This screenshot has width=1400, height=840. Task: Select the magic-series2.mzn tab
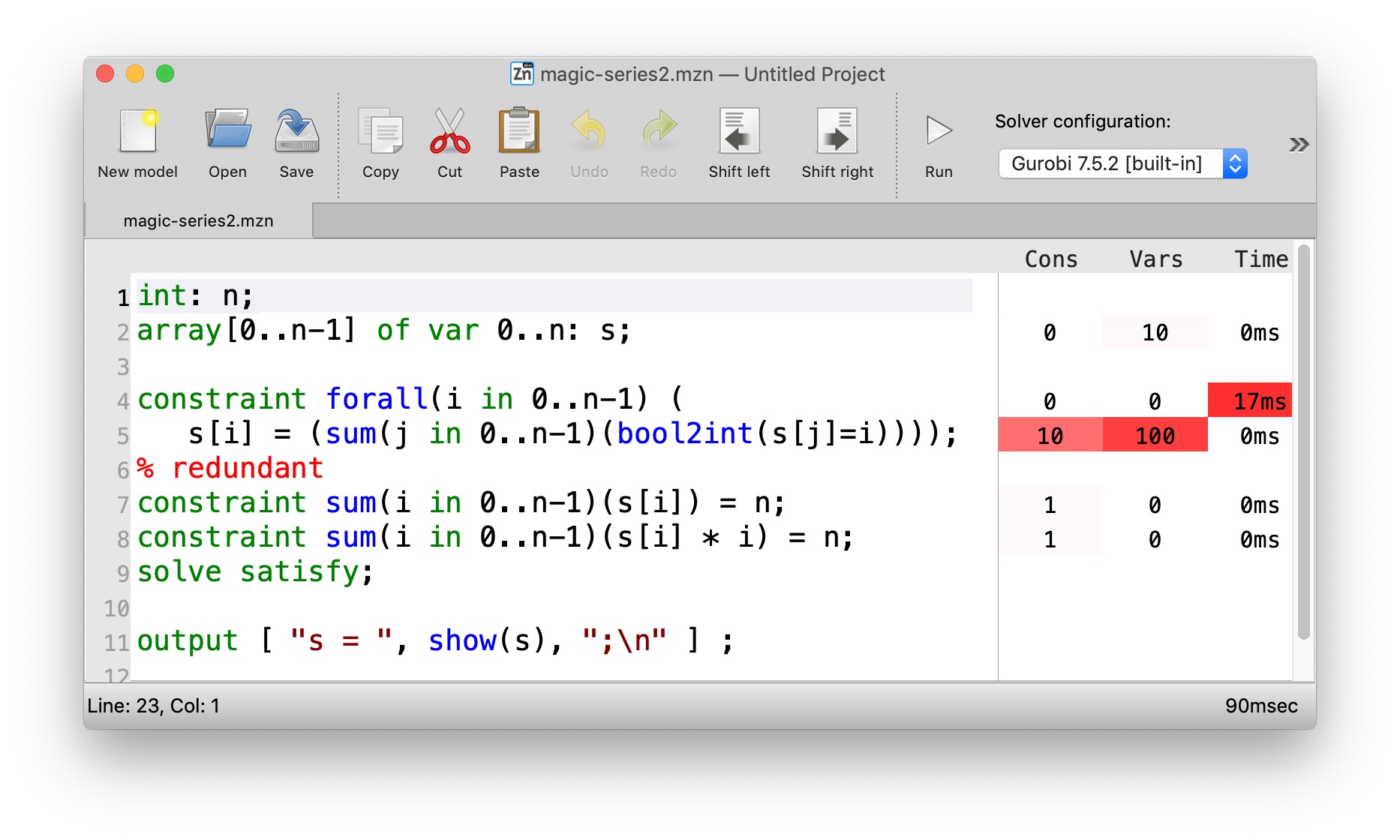coord(199,220)
